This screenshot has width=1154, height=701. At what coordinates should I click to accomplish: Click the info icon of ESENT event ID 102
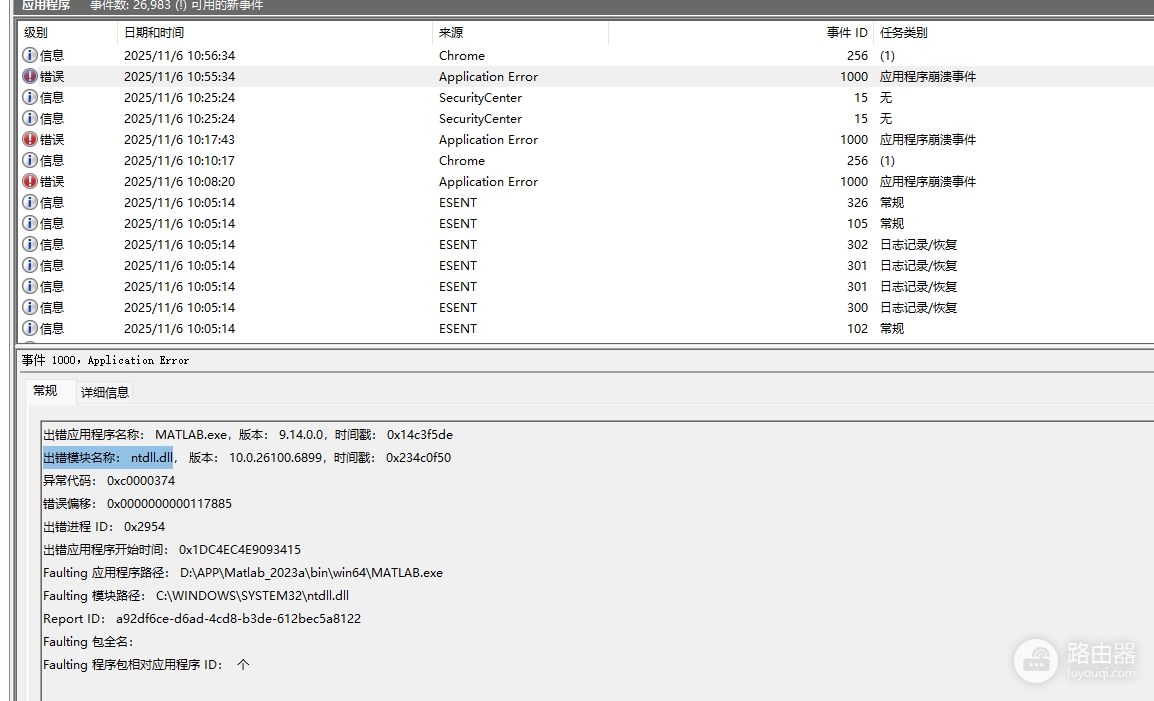29,328
